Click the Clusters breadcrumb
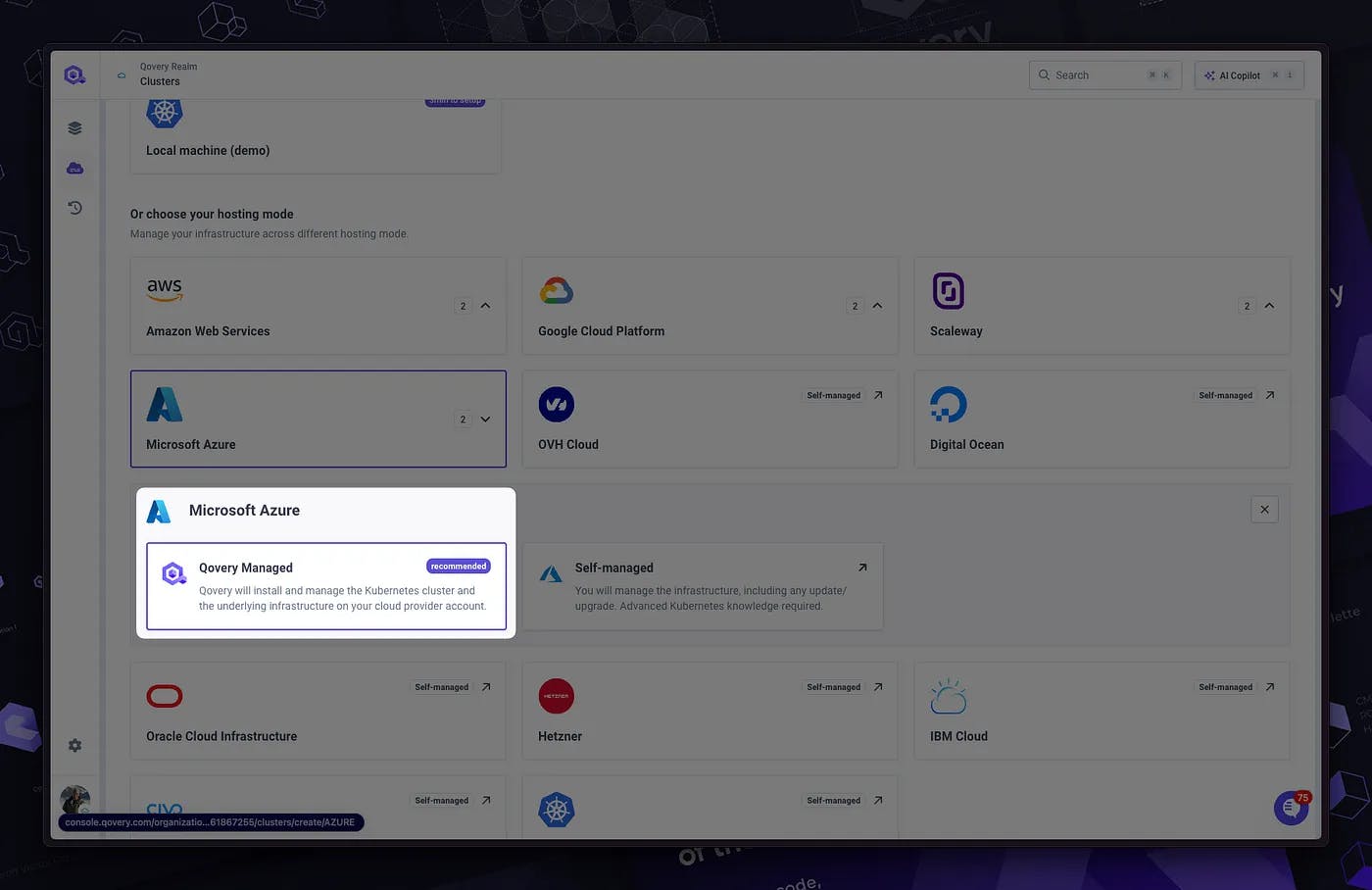The width and height of the screenshot is (1372, 890). click(x=160, y=81)
